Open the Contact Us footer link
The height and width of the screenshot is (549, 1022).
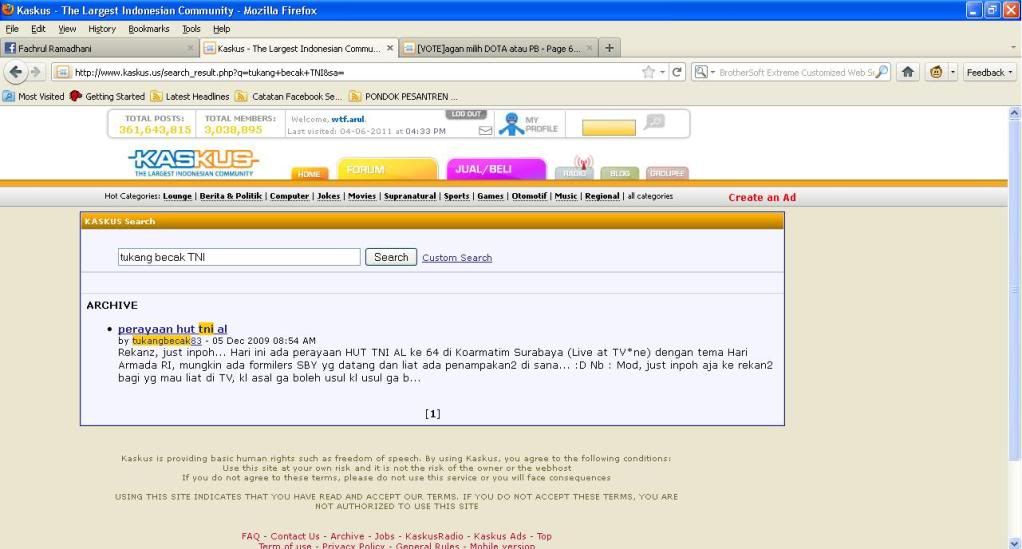click(x=295, y=536)
